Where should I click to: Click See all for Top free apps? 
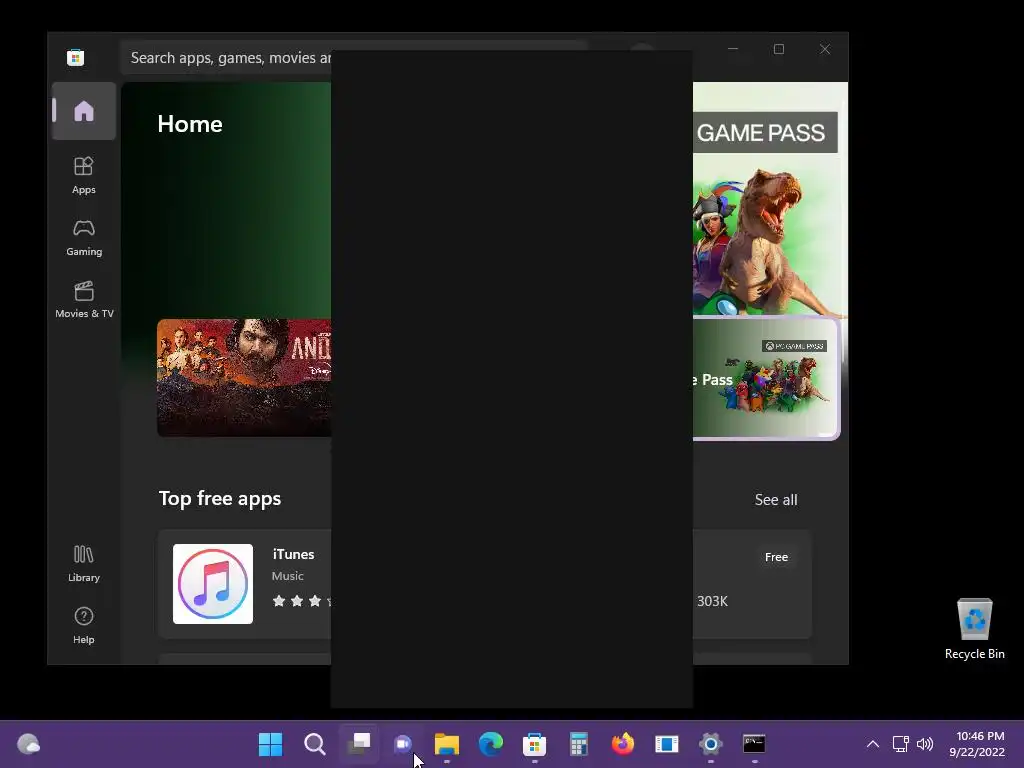(776, 500)
